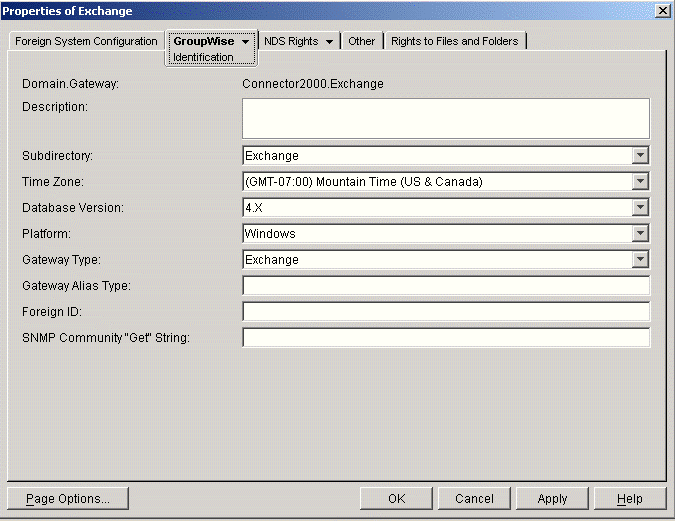Click the Subdirectory label
This screenshot has width=675, height=521.
[x=57, y=155]
